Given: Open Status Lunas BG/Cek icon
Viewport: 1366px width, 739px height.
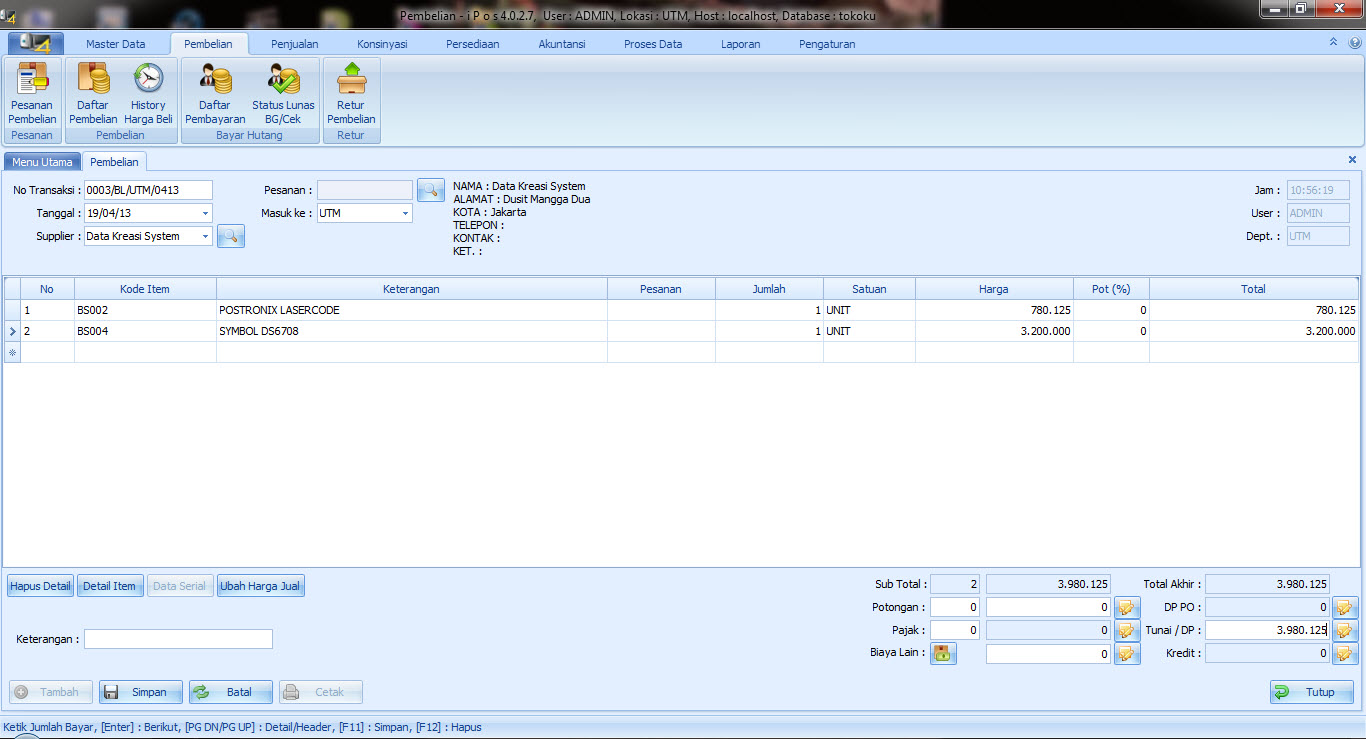Looking at the screenshot, I should (x=283, y=93).
